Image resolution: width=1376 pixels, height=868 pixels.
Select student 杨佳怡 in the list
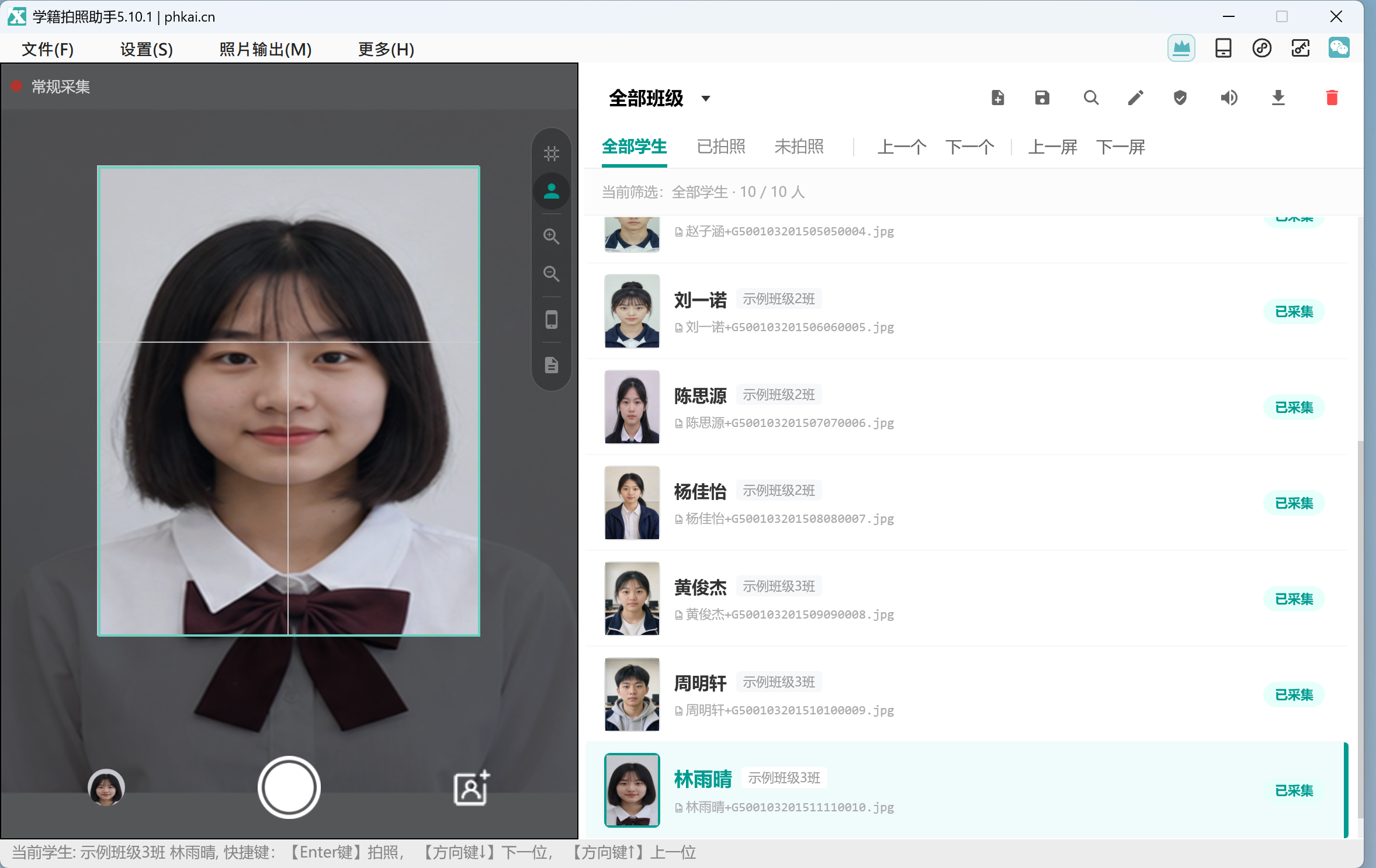tap(967, 503)
